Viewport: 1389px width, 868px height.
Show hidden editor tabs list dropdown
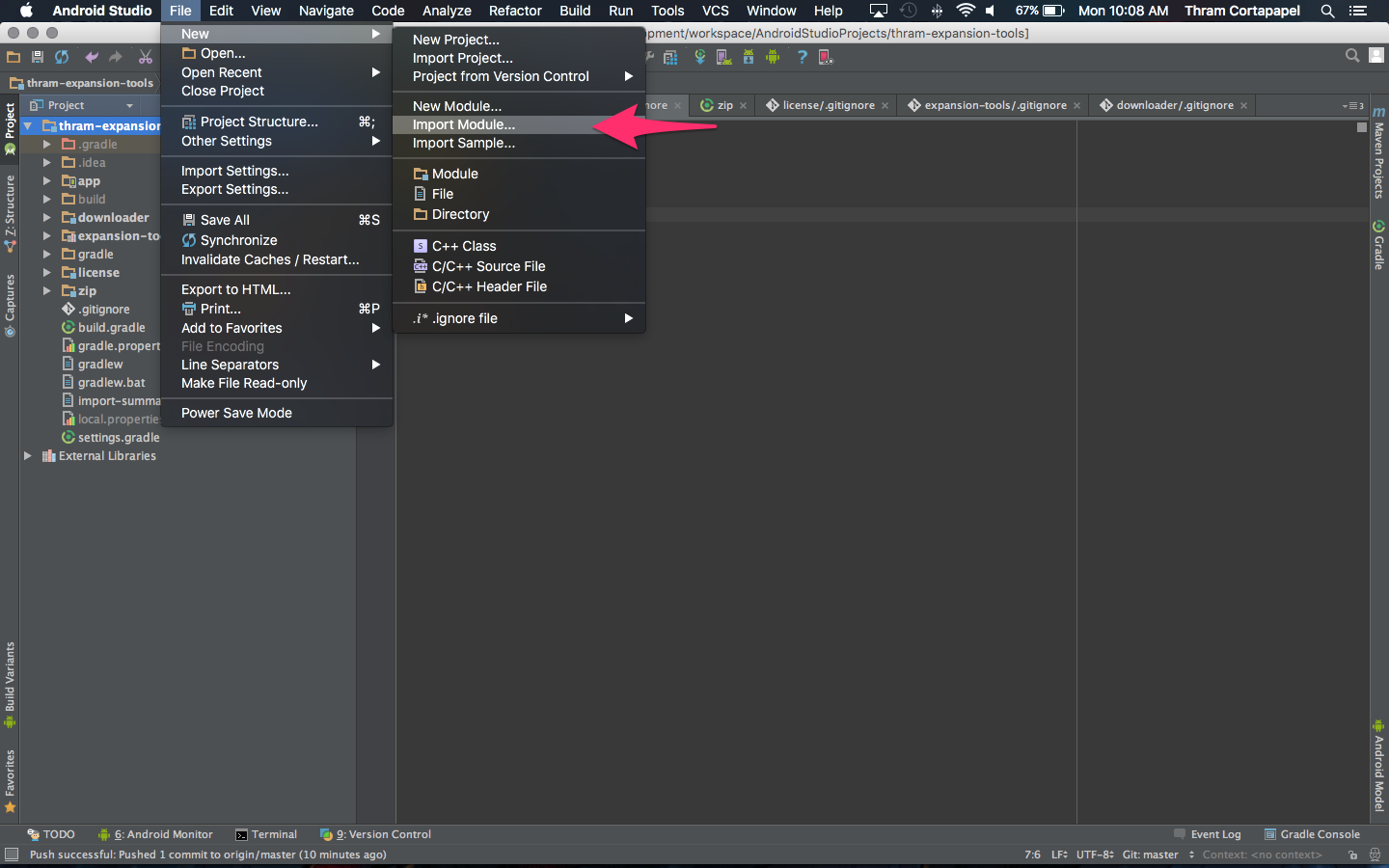coord(1352,105)
